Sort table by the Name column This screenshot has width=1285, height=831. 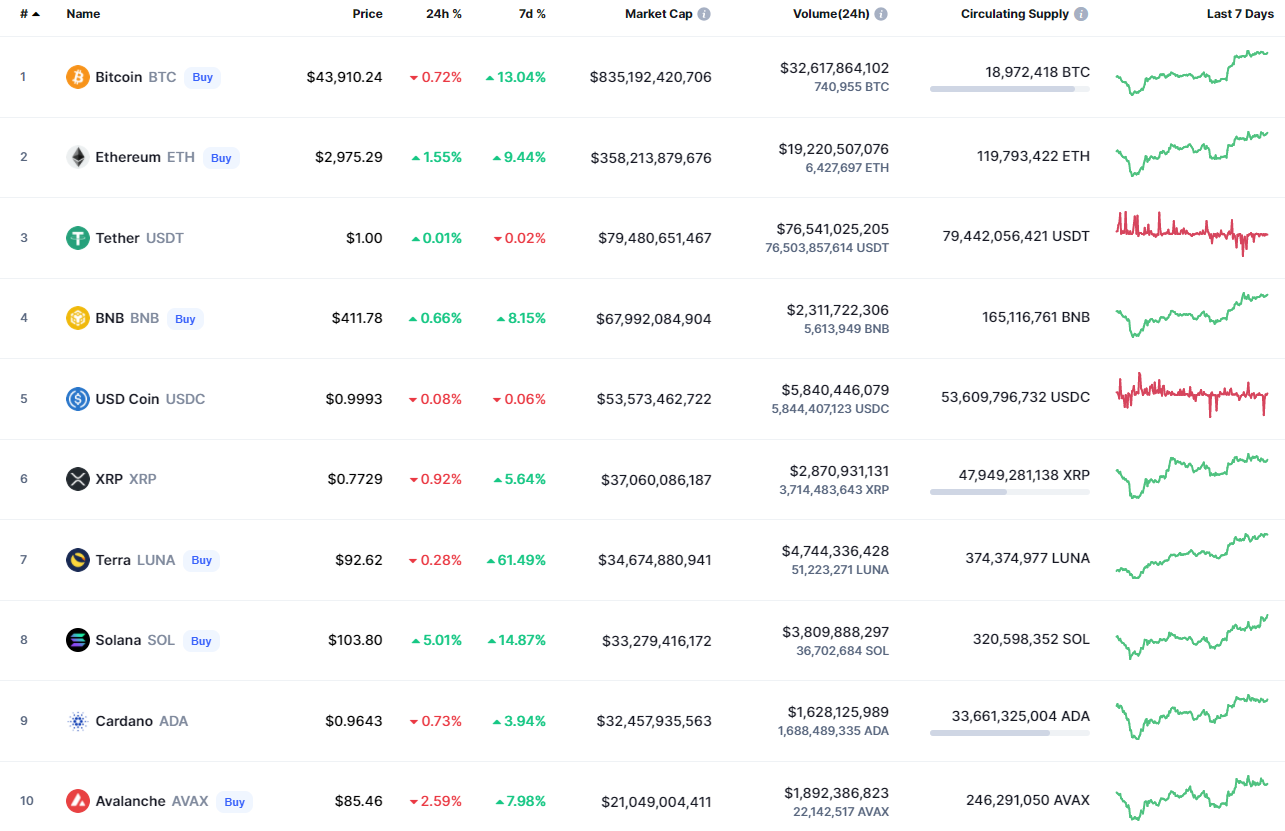coord(83,14)
